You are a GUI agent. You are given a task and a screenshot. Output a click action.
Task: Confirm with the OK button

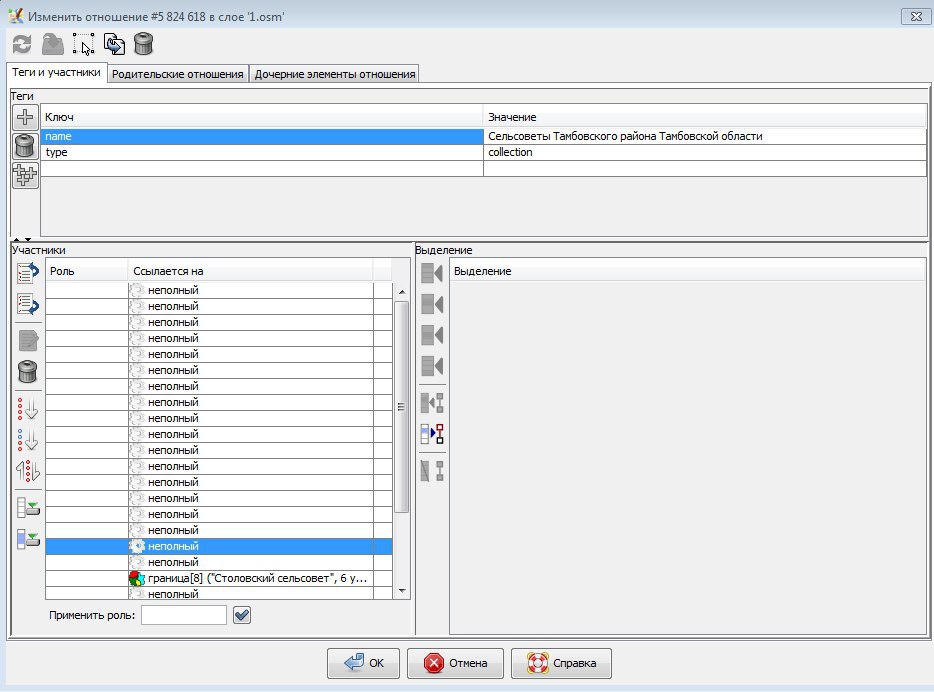363,663
